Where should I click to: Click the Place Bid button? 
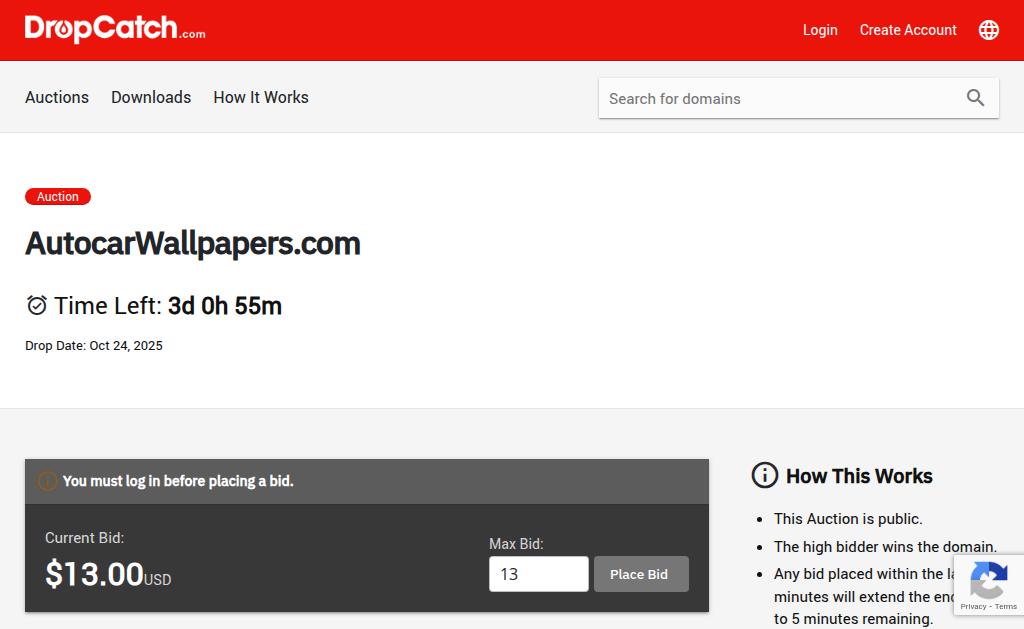[641, 574]
